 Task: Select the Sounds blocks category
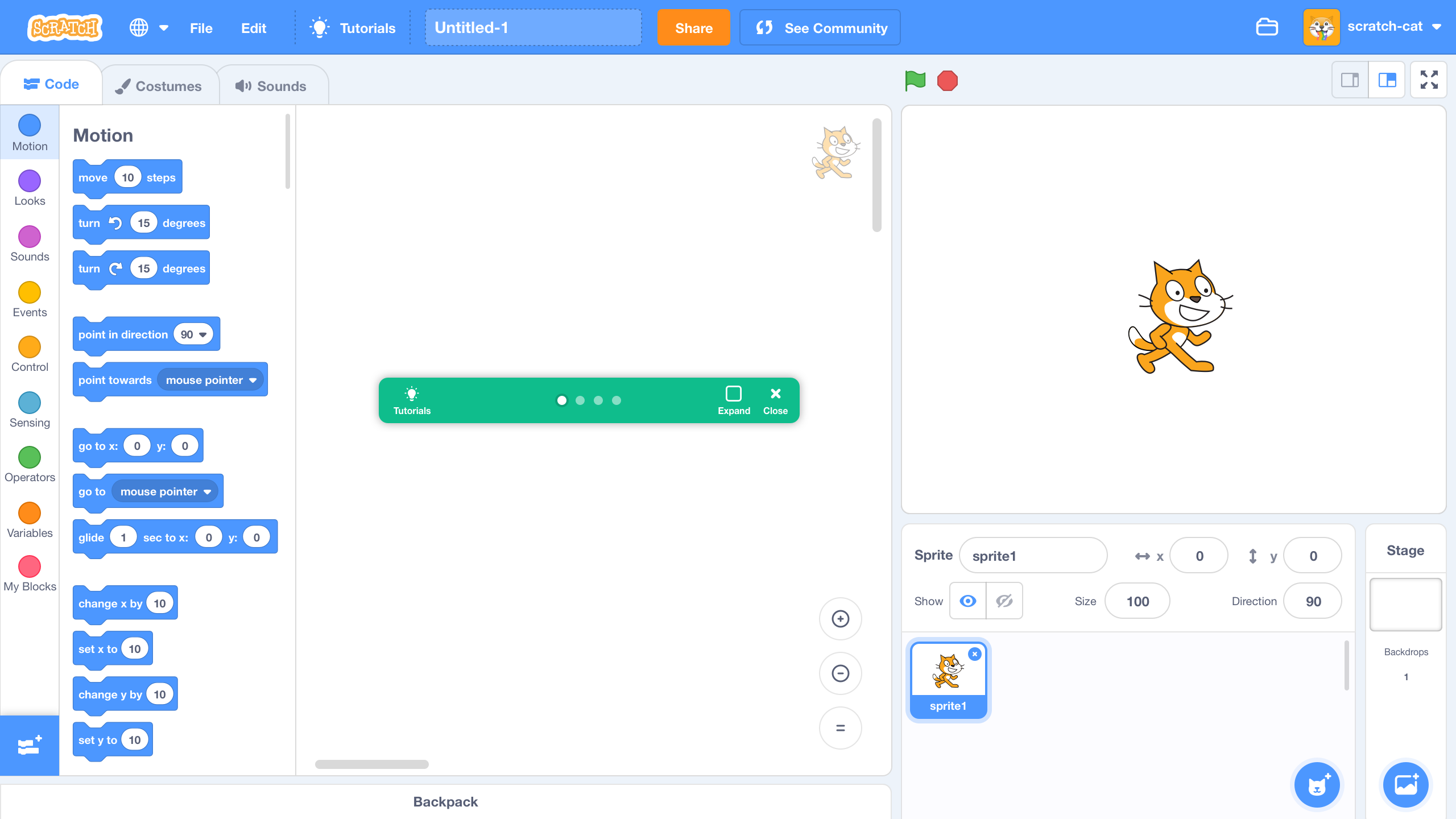coord(29,241)
